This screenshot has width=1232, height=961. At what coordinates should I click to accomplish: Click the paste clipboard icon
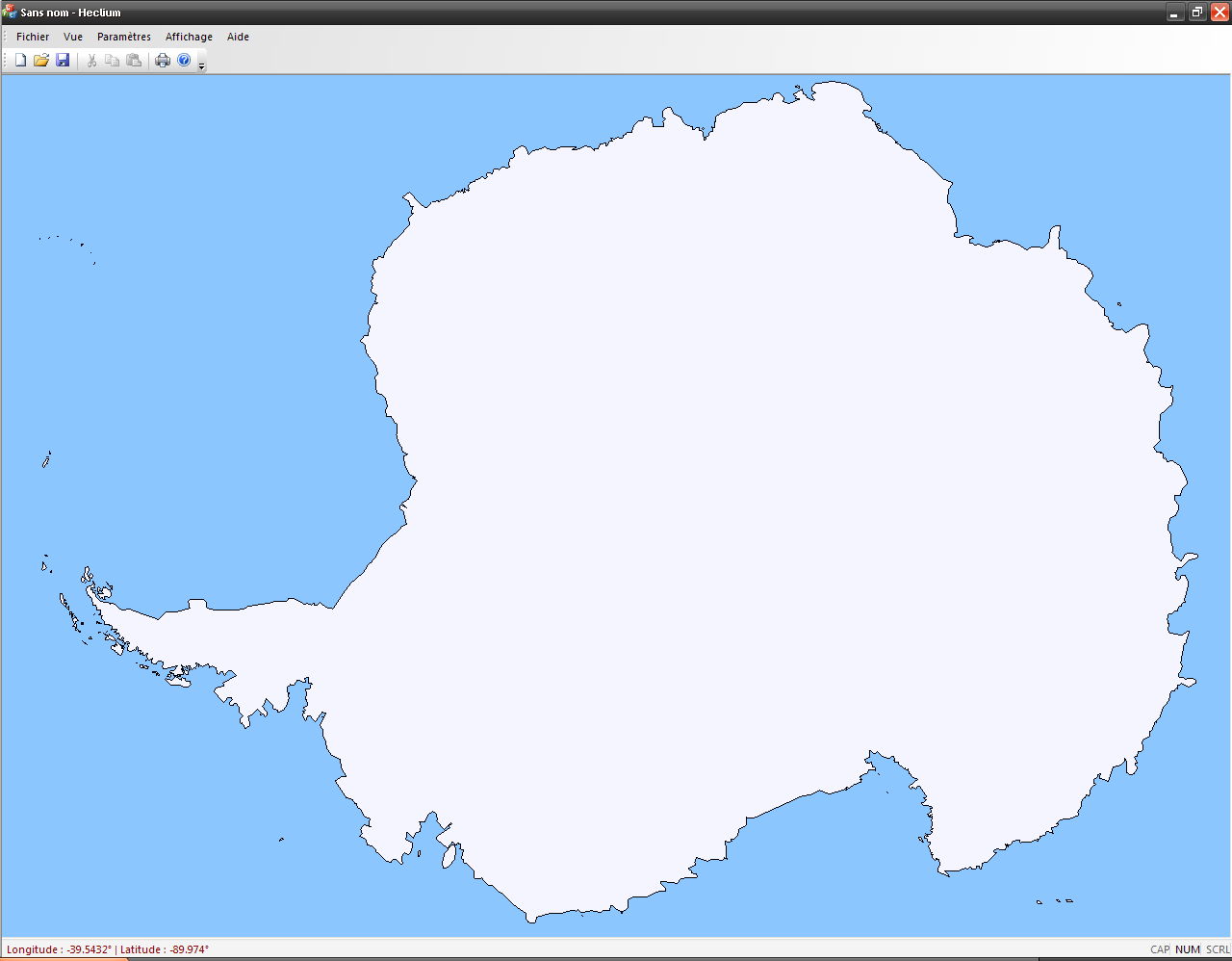134,61
